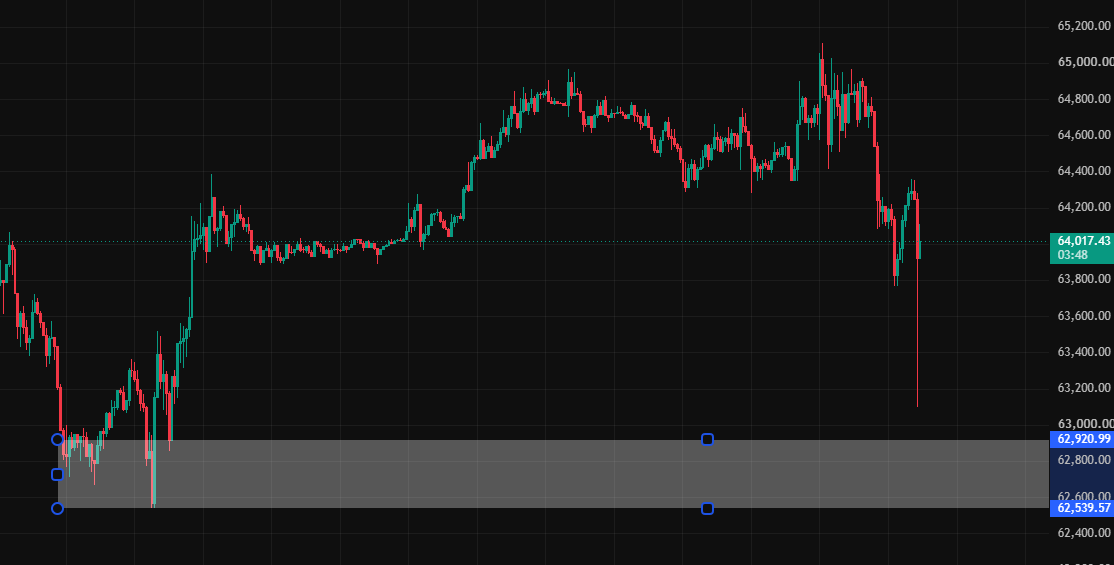This screenshot has width=1114, height=565.
Task: Click the 63,200.00 price axis label
Action: point(1083,388)
